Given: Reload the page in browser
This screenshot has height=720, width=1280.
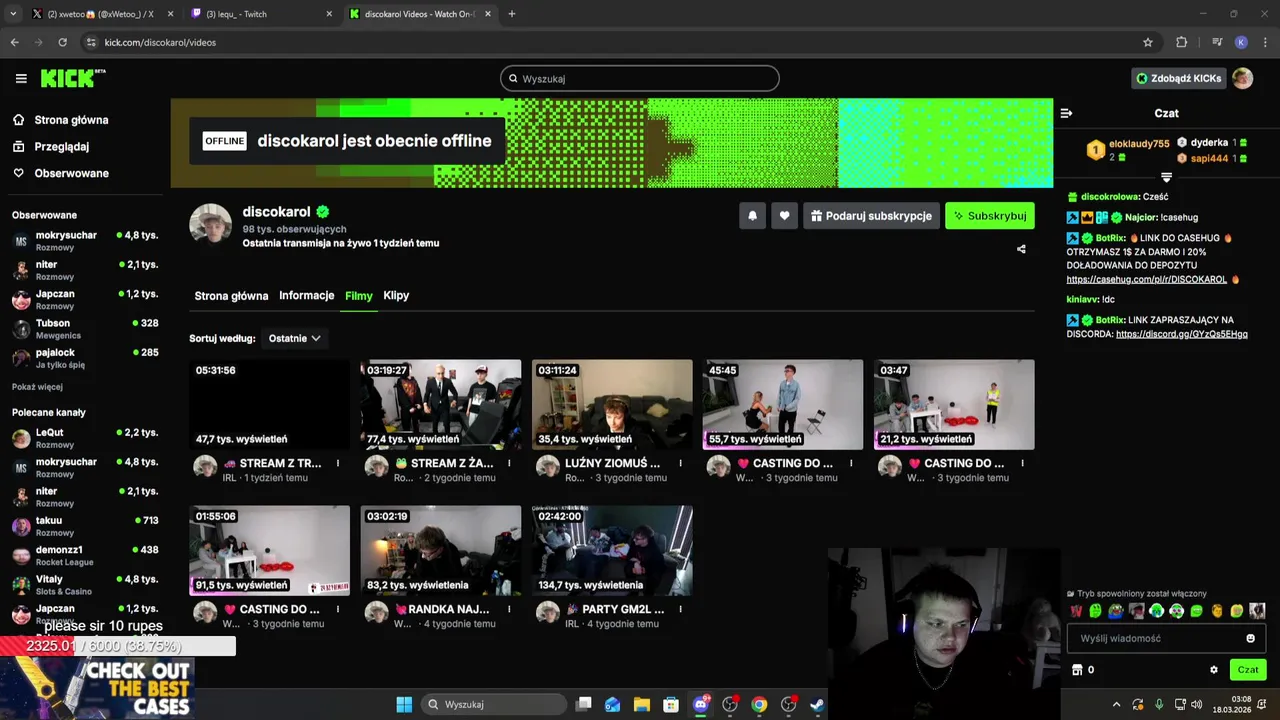Looking at the screenshot, I should tap(62, 42).
